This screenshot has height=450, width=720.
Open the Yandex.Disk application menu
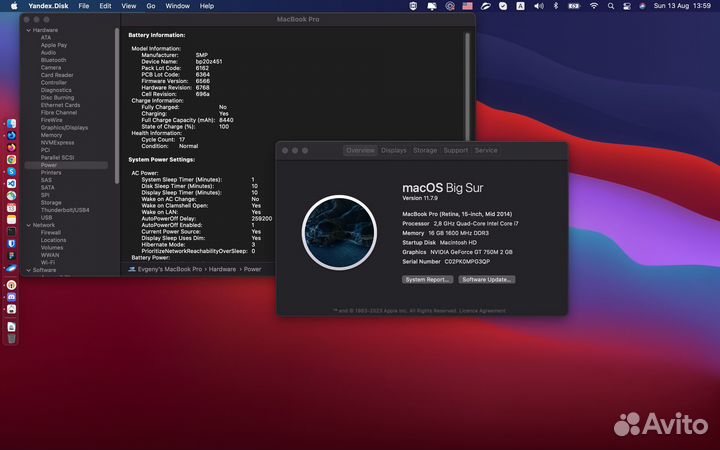[x=48, y=6]
